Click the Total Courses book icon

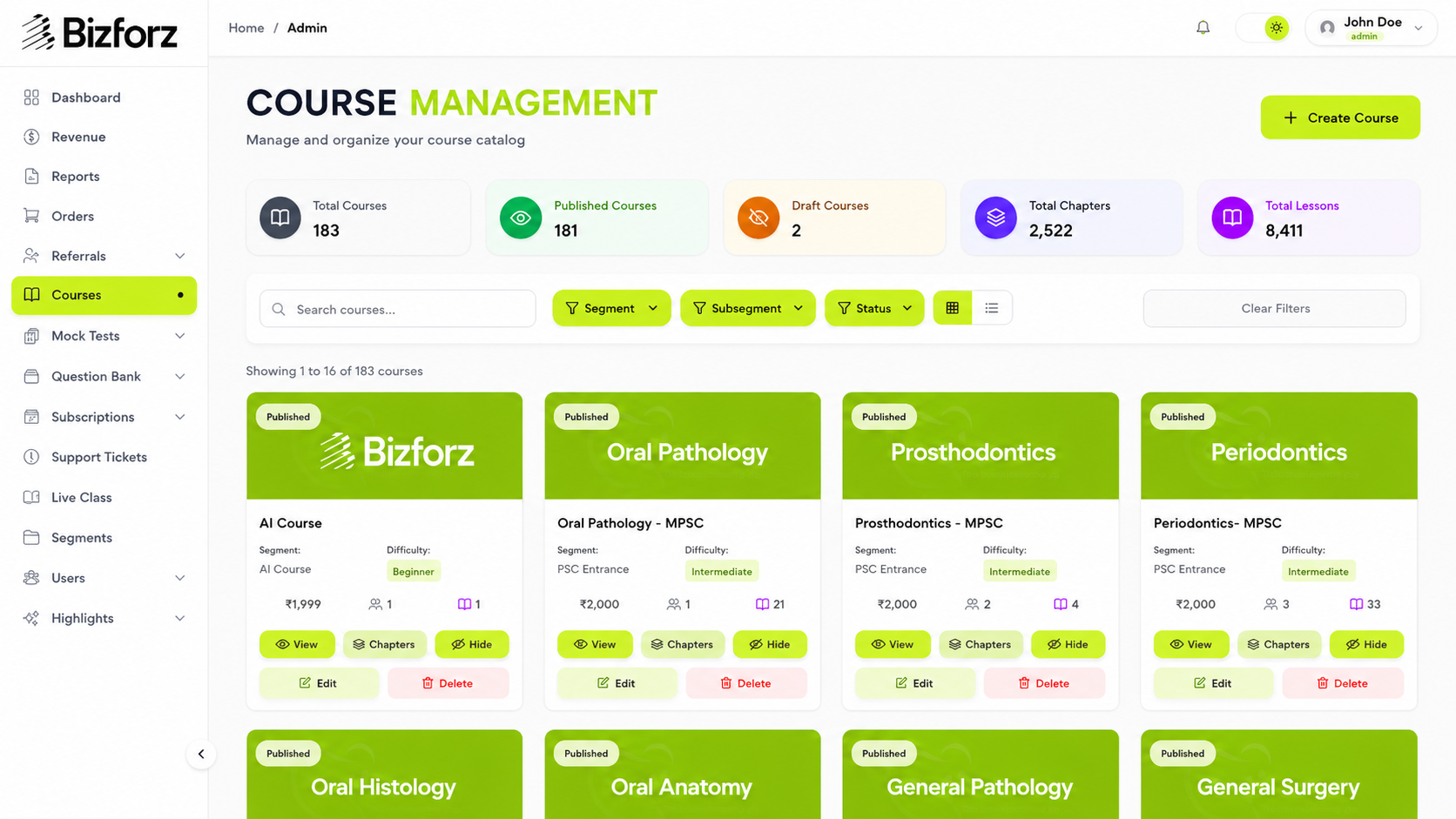[x=280, y=218]
